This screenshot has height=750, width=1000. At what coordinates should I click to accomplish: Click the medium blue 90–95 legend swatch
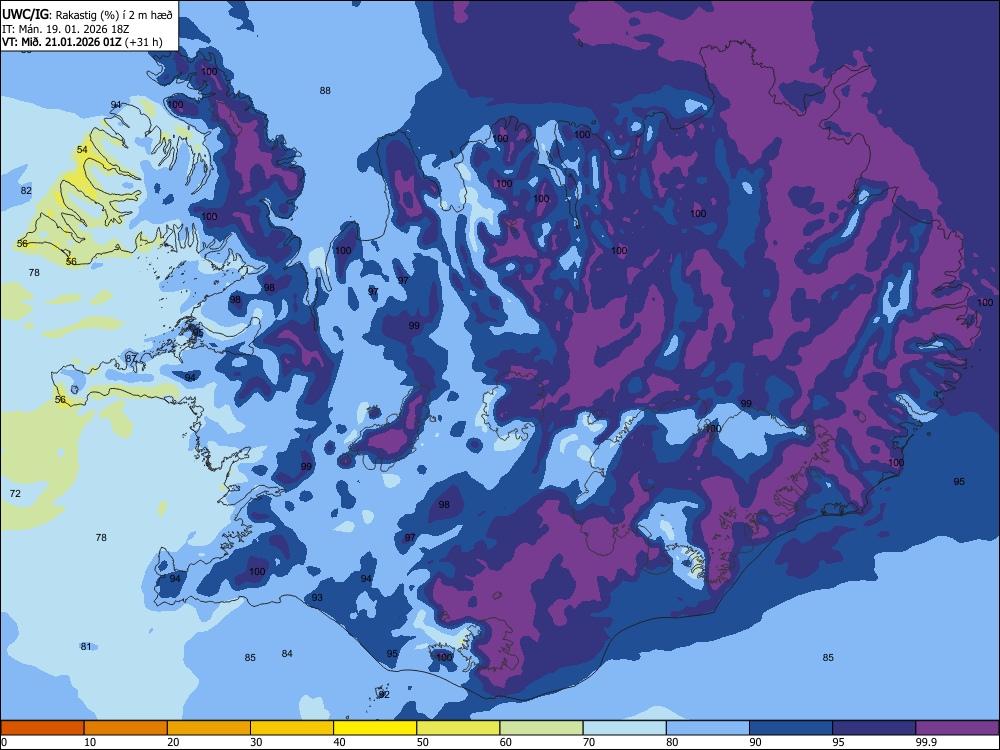coord(791,728)
